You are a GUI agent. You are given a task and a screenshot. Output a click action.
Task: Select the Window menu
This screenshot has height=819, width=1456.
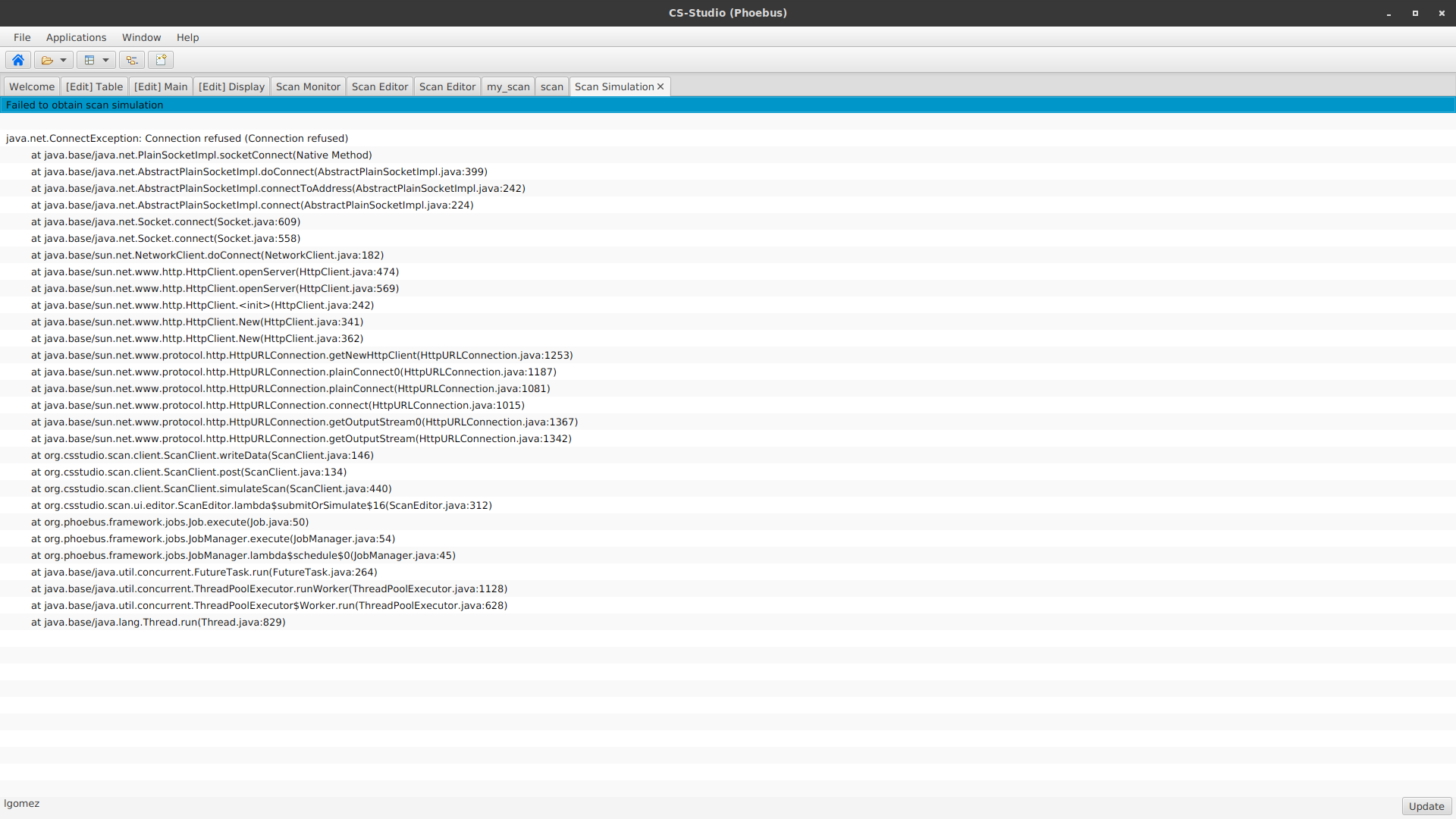point(141,37)
